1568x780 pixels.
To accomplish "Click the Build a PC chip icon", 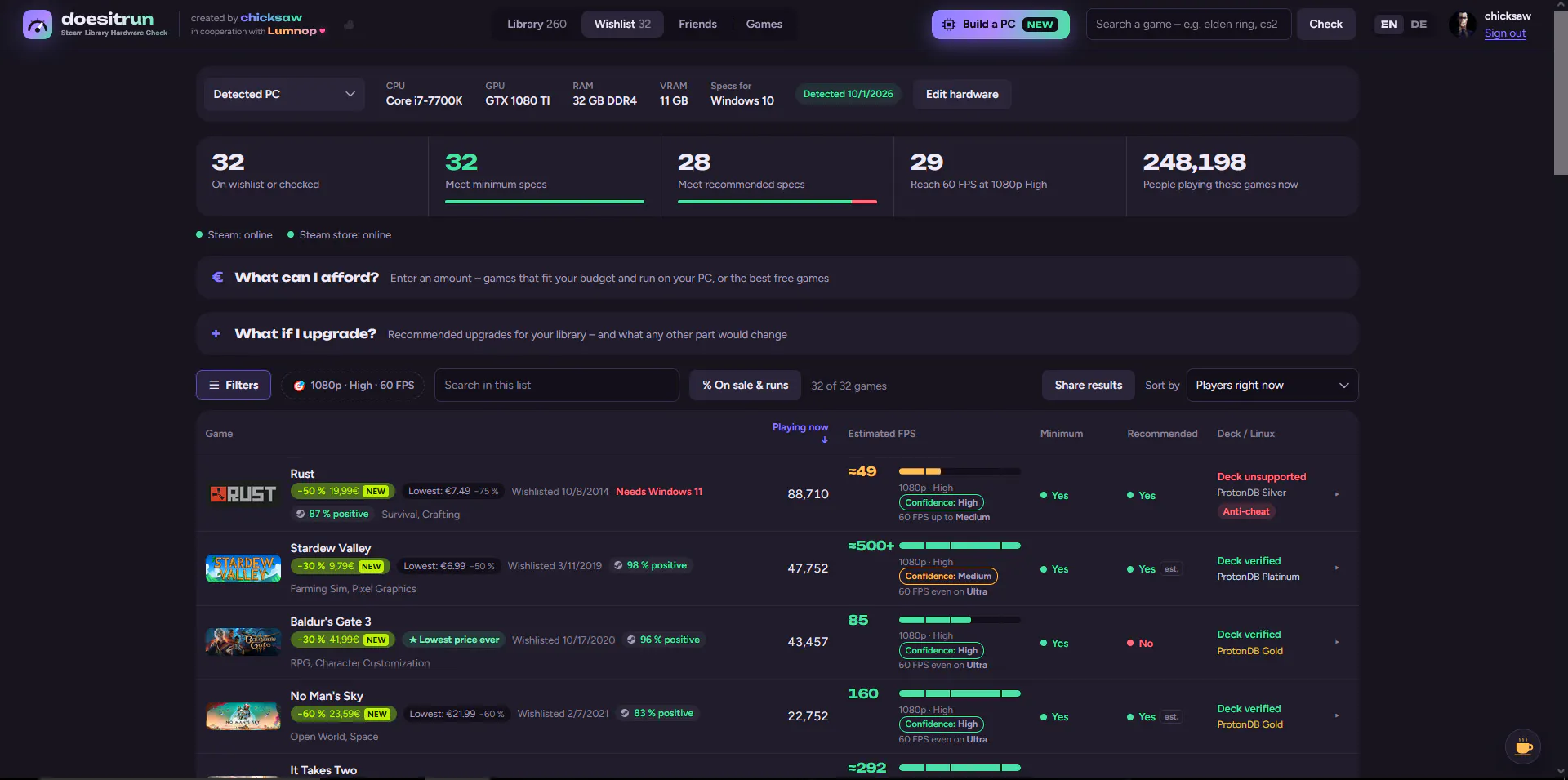I will tap(948, 25).
